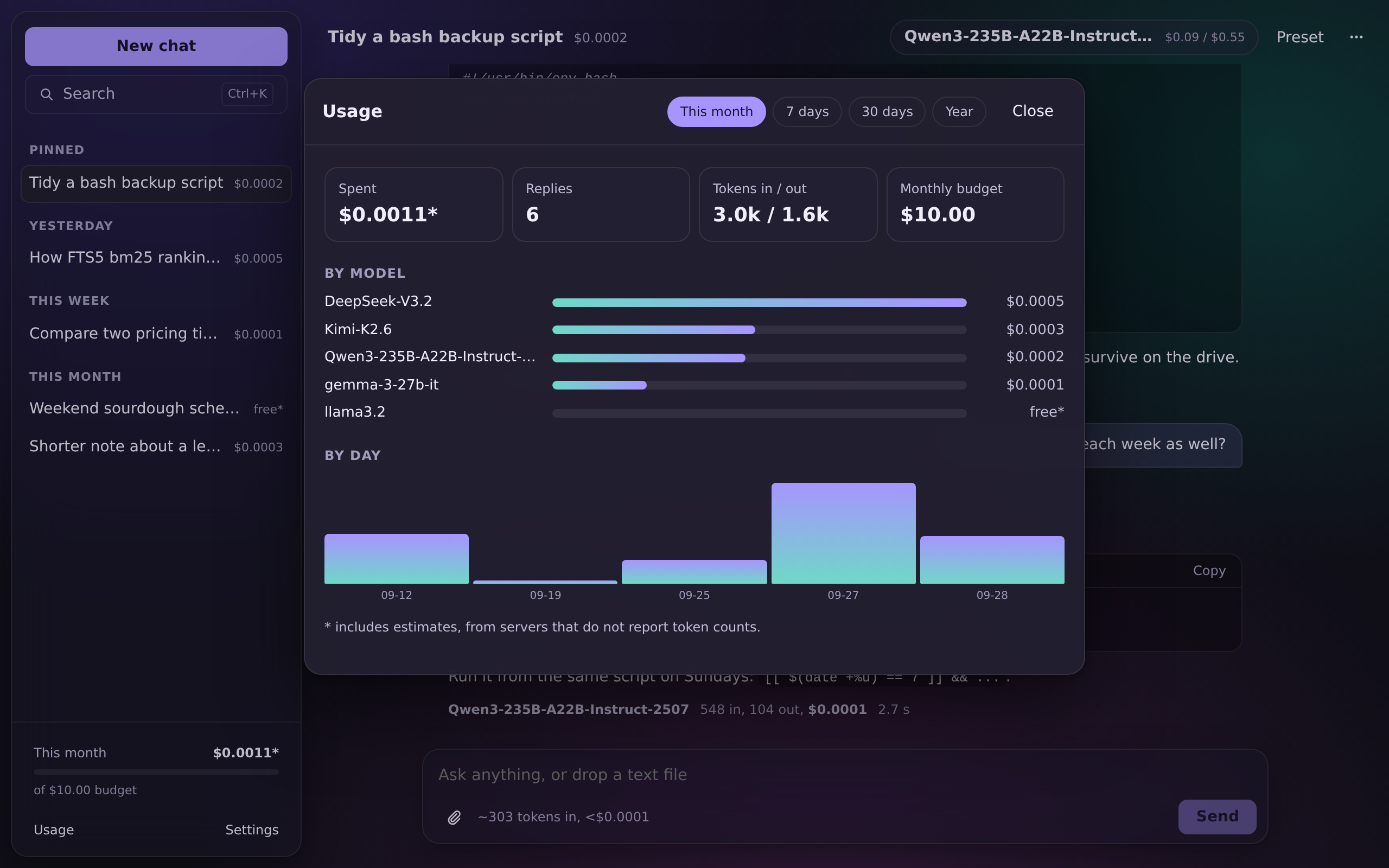Click the chat title in the header
Image resolution: width=1389 pixels, height=868 pixels.
(x=445, y=37)
